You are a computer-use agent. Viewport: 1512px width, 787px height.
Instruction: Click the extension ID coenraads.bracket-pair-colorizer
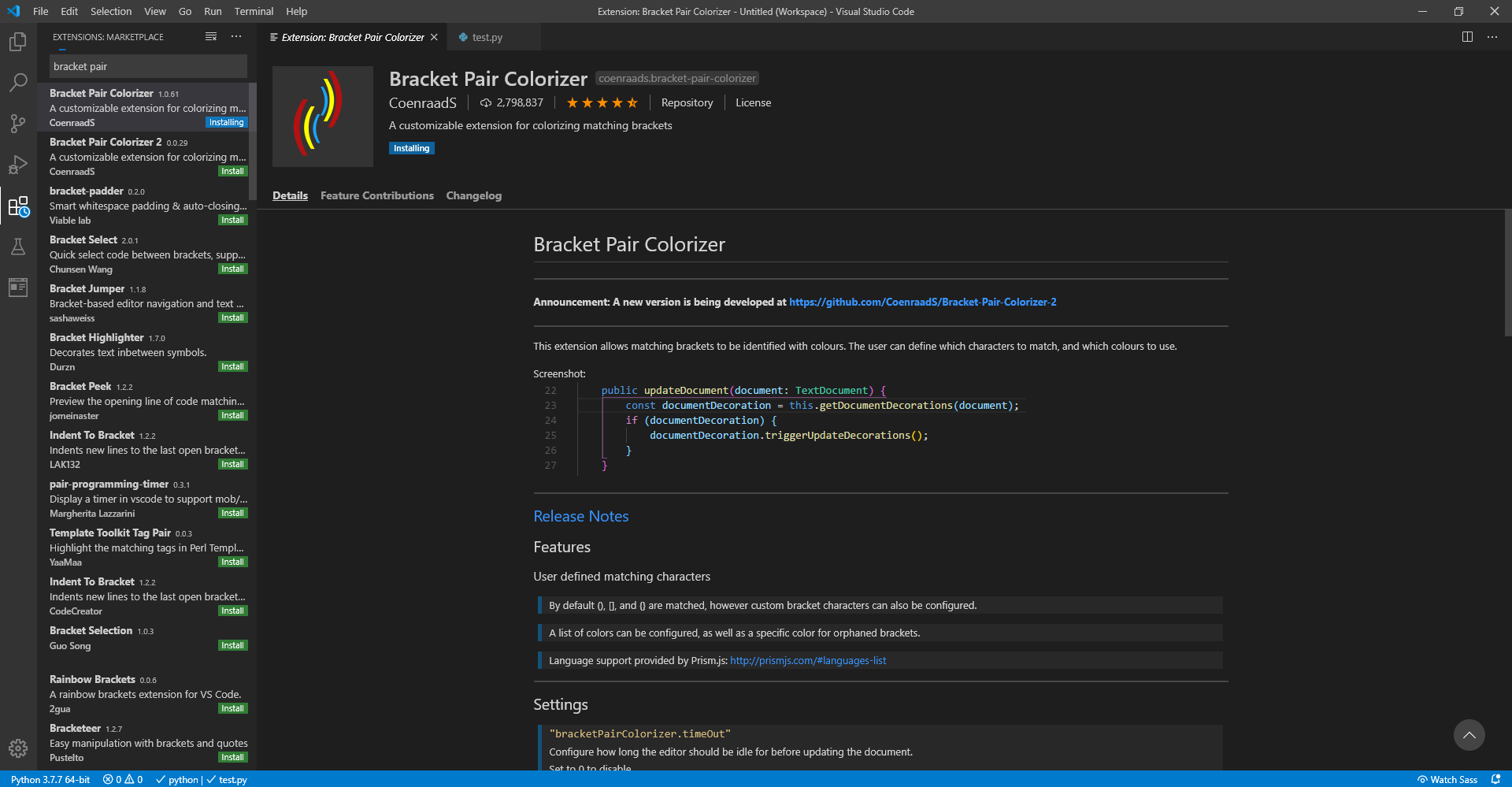(677, 78)
